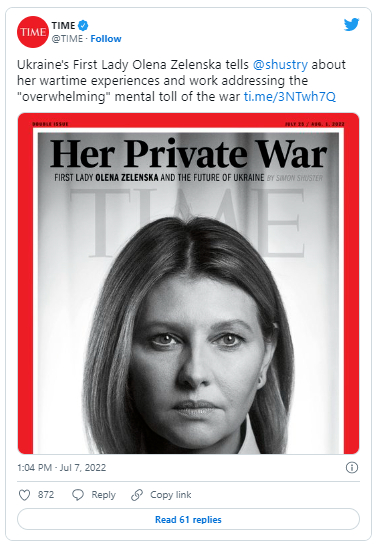This screenshot has height=550, width=381.
Task: Click the copy link chain icon
Action: (136, 495)
